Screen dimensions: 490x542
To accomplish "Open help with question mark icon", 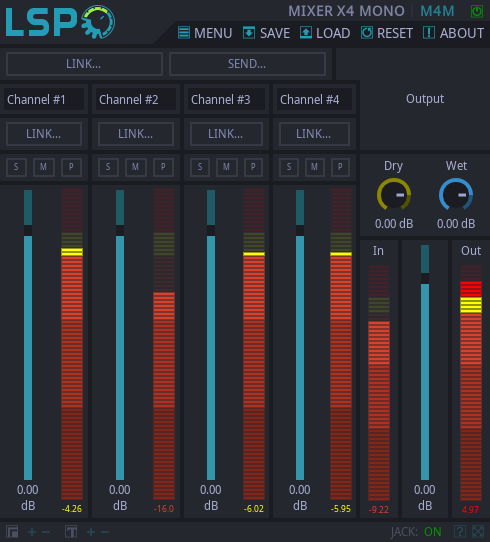I will (460, 532).
